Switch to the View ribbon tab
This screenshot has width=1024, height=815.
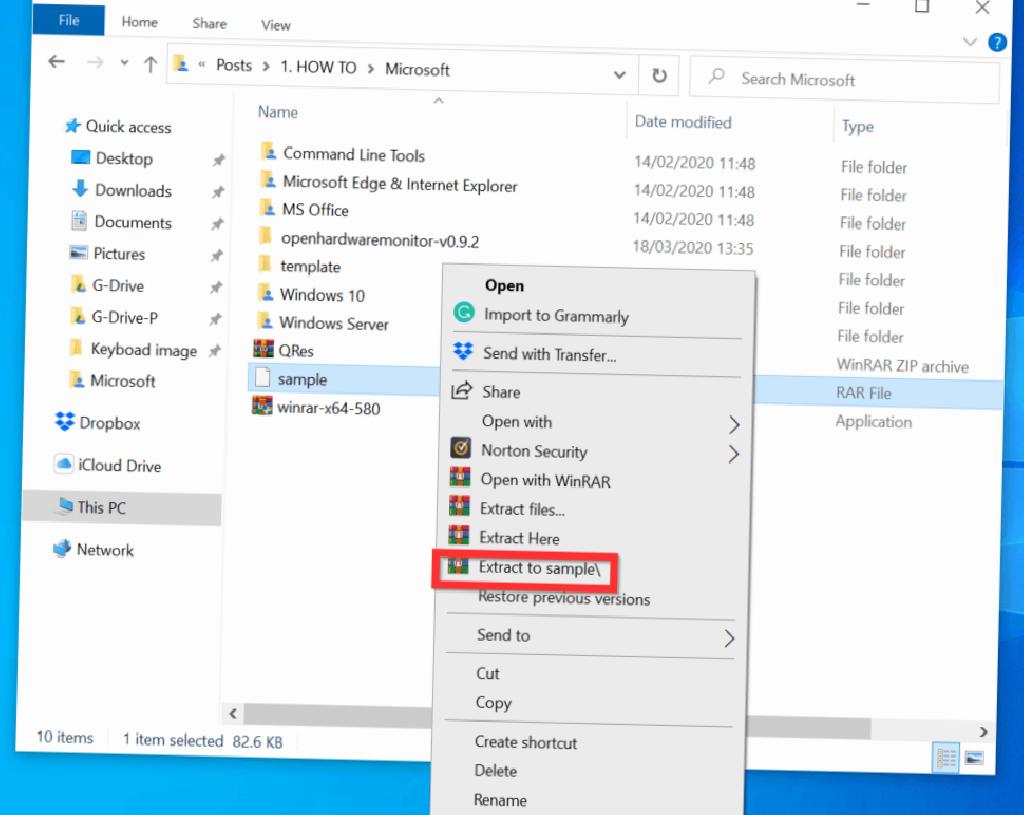276,25
